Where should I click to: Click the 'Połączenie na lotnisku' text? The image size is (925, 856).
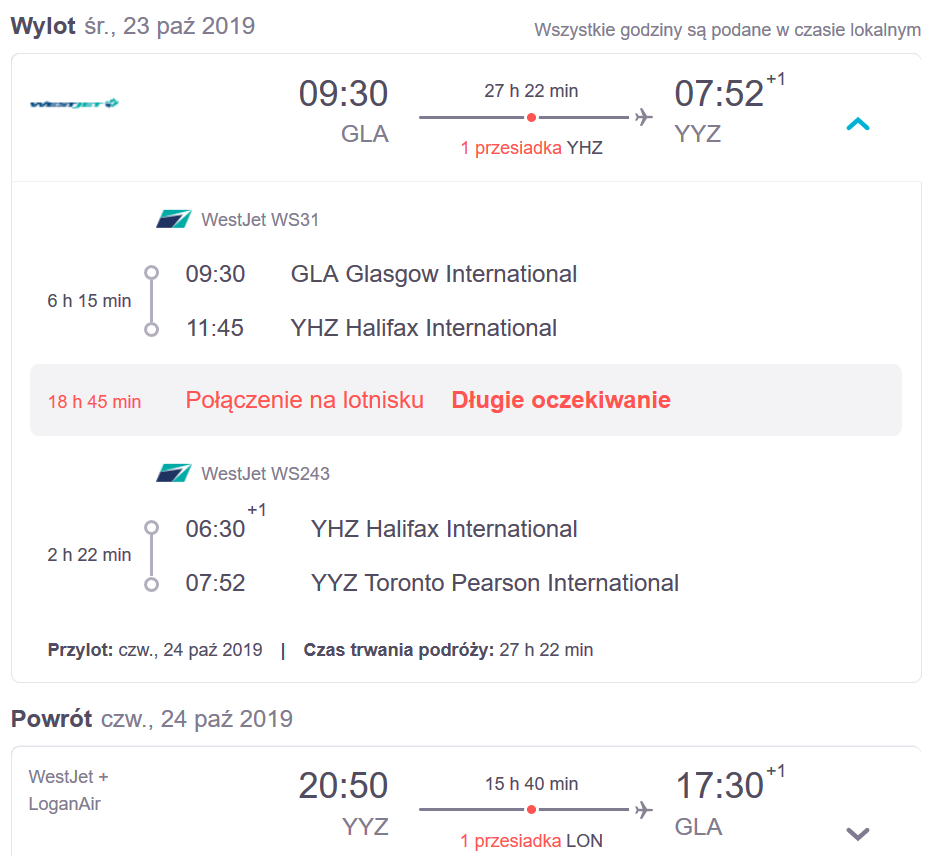304,400
